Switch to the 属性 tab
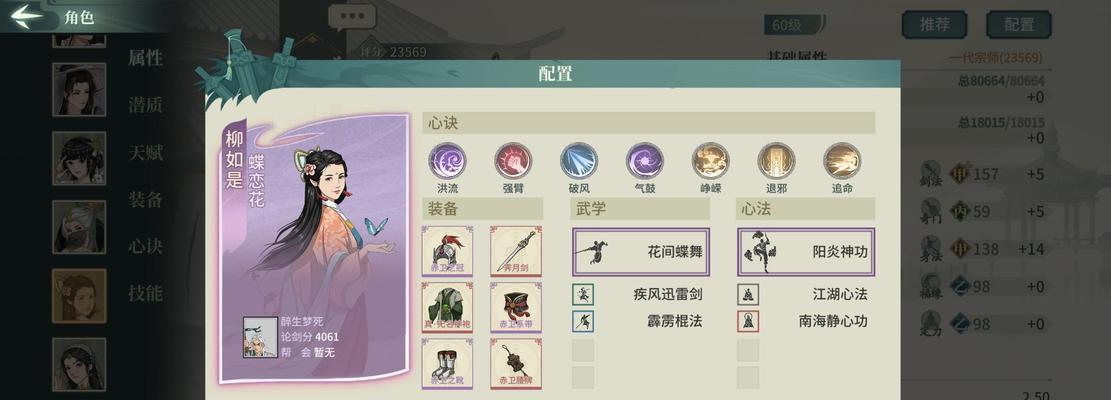Viewport: 1111px width, 400px height. coord(145,58)
